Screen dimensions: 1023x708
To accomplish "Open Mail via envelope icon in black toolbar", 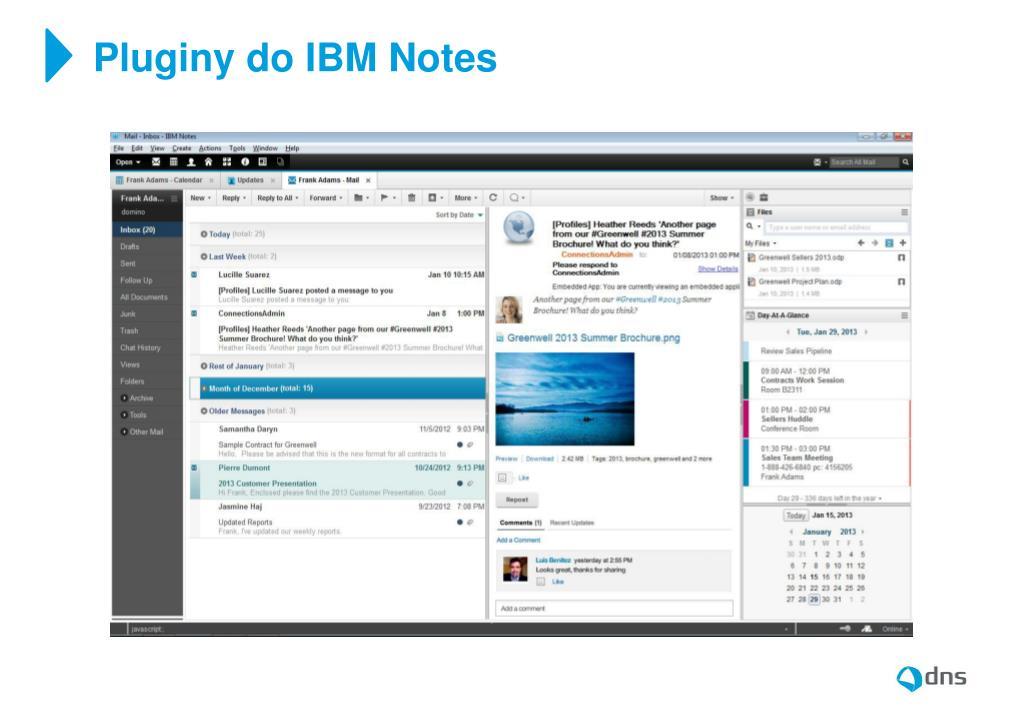I will tap(156, 162).
